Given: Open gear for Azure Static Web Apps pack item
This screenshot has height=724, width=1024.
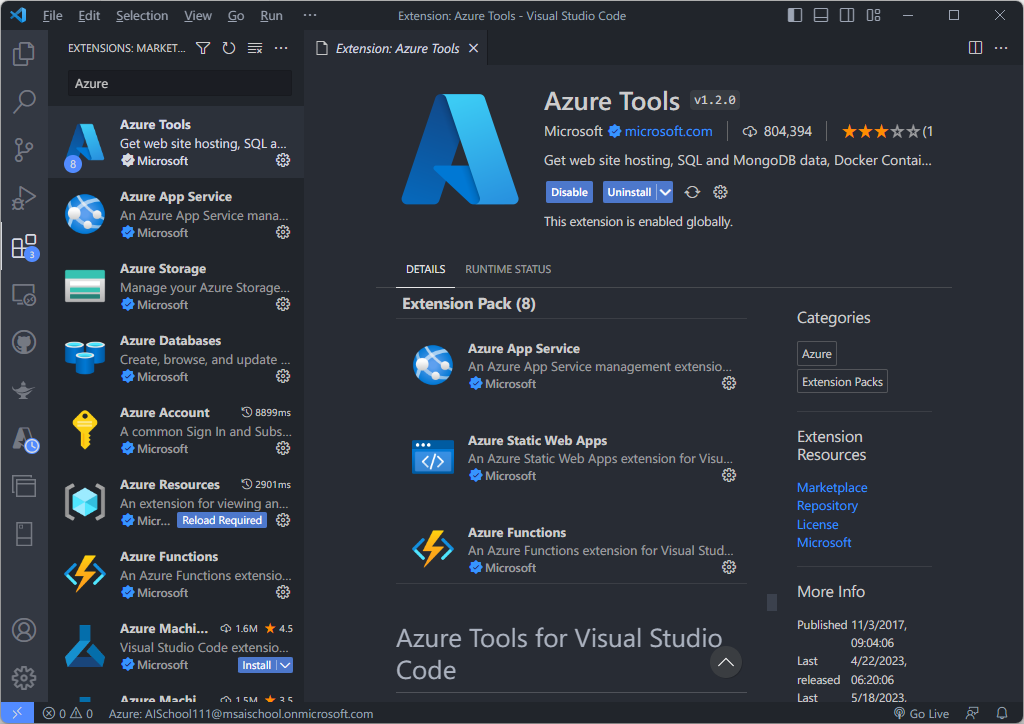Looking at the screenshot, I should coord(729,475).
